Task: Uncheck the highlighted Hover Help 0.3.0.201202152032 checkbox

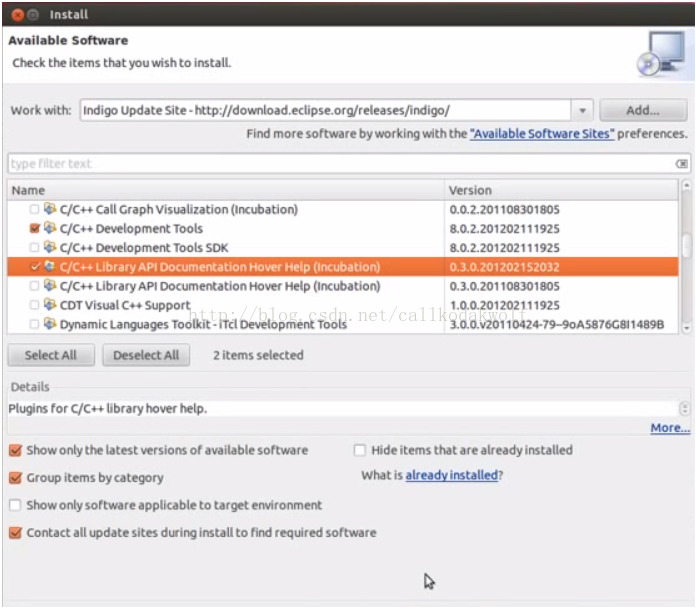Action: 34,267
